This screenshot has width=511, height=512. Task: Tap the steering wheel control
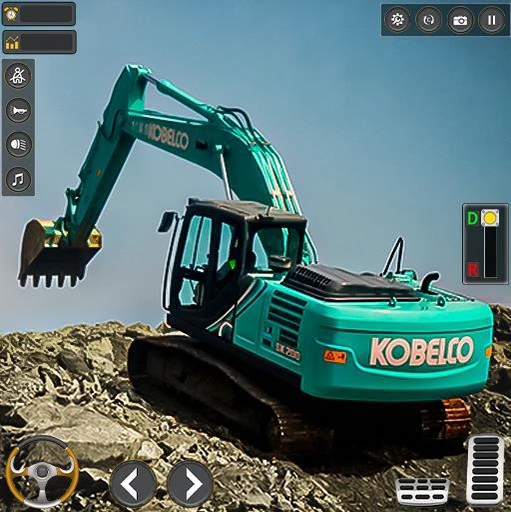pyautogui.click(x=42, y=471)
